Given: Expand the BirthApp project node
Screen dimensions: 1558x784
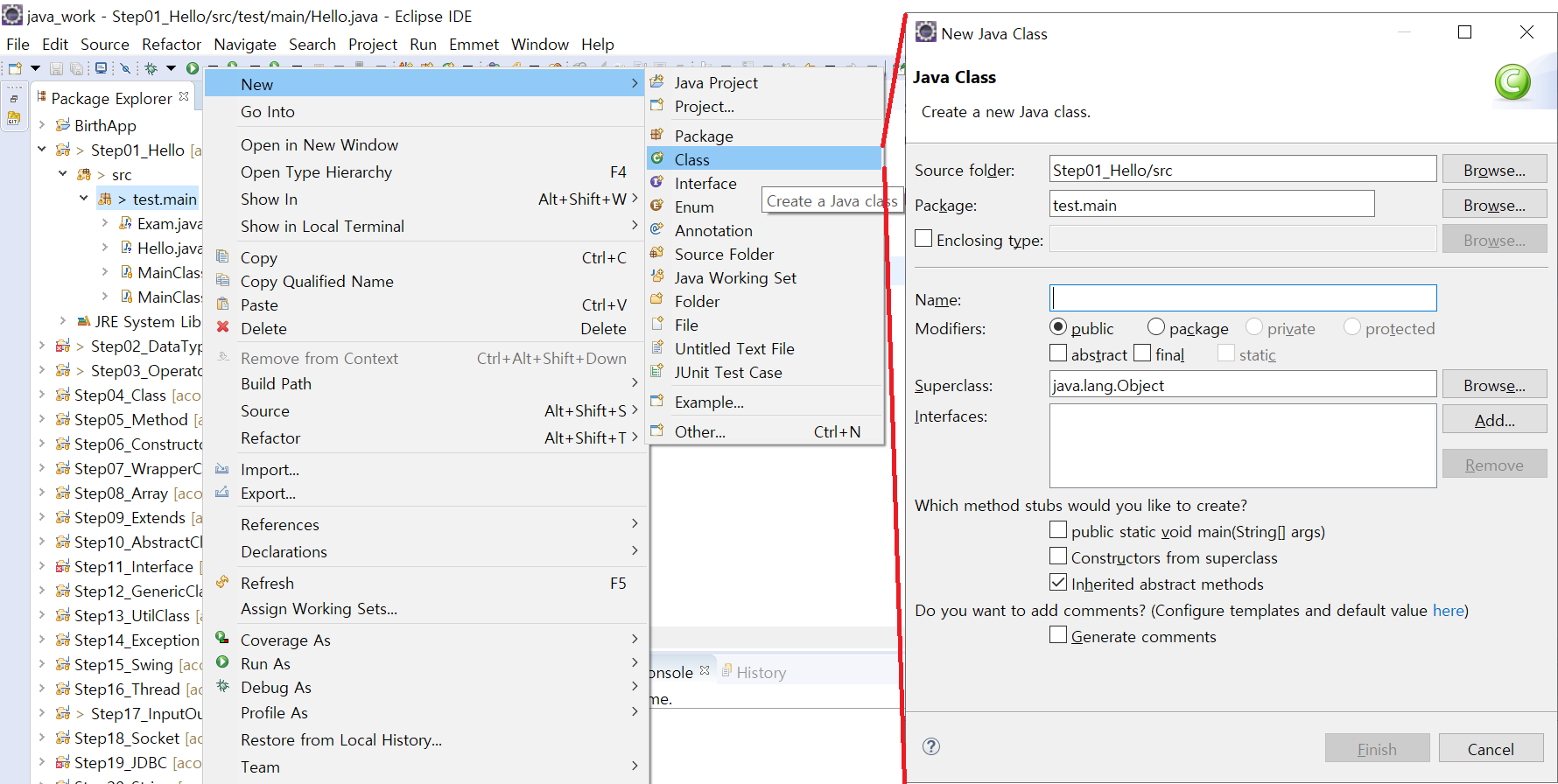Looking at the screenshot, I should point(41,125).
